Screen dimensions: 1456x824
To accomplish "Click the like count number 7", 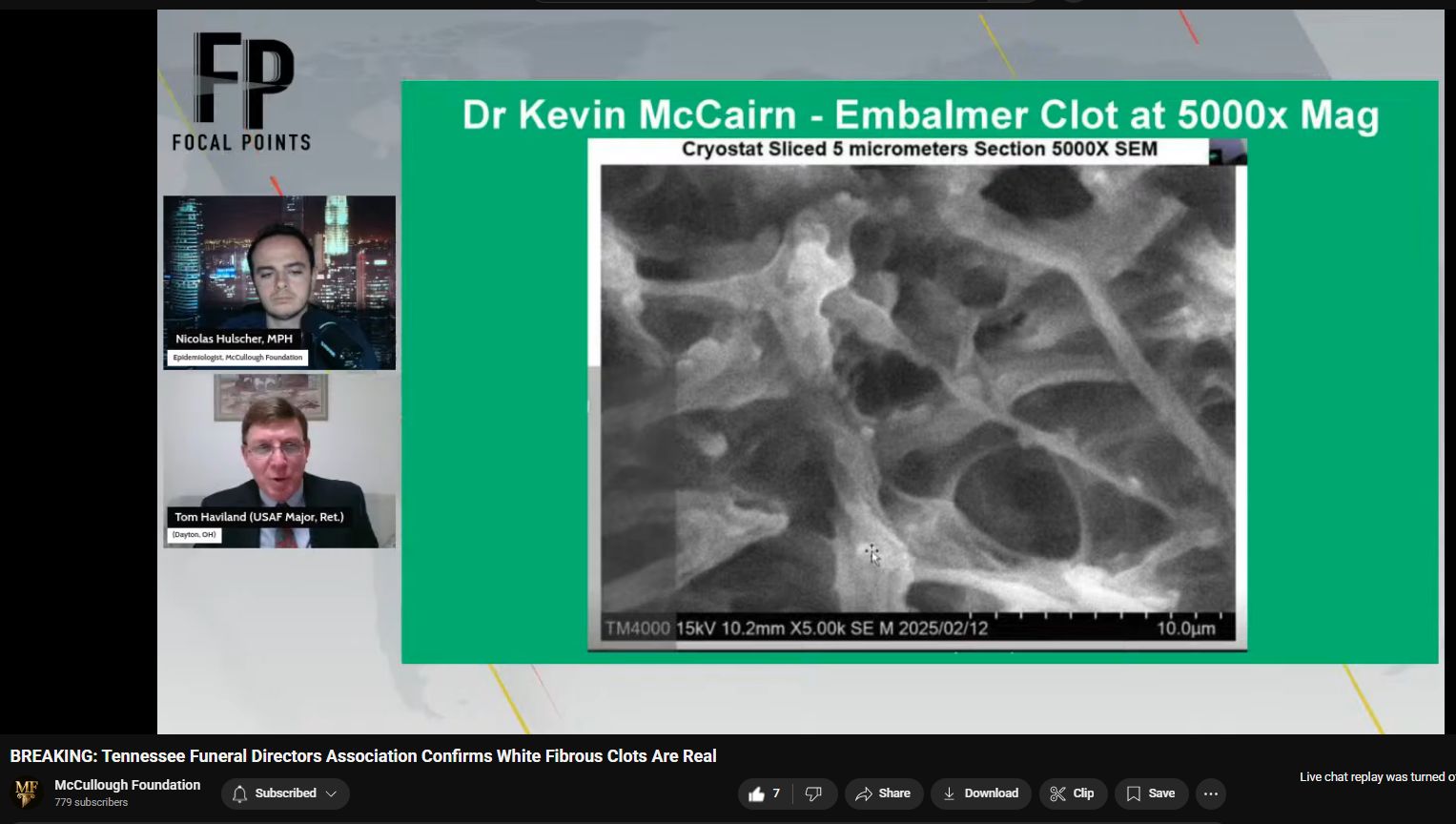I will click(776, 793).
